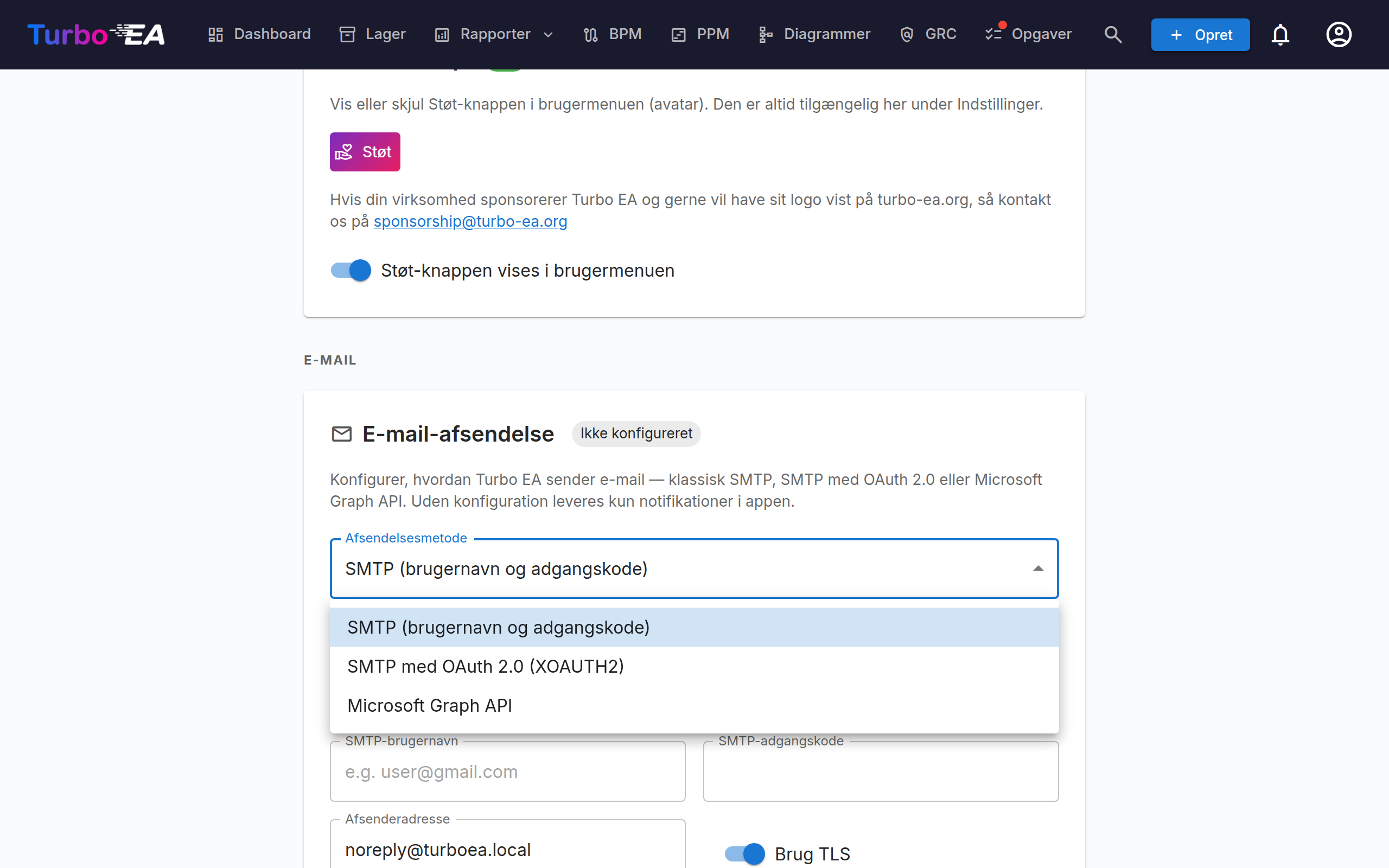Click the Rapporter chart icon
Viewport: 1389px width, 868px height.
[442, 34]
